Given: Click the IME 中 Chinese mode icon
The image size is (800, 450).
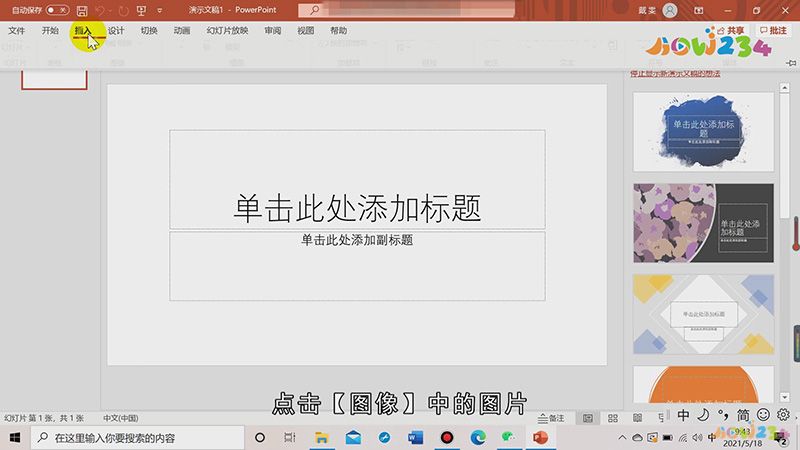Looking at the screenshot, I should point(683,415).
